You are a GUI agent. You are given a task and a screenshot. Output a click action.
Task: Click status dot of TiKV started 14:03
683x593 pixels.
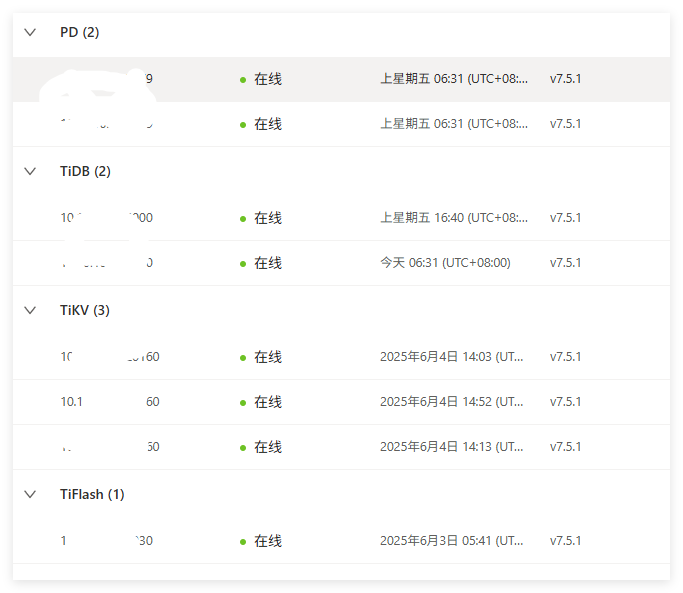click(243, 357)
